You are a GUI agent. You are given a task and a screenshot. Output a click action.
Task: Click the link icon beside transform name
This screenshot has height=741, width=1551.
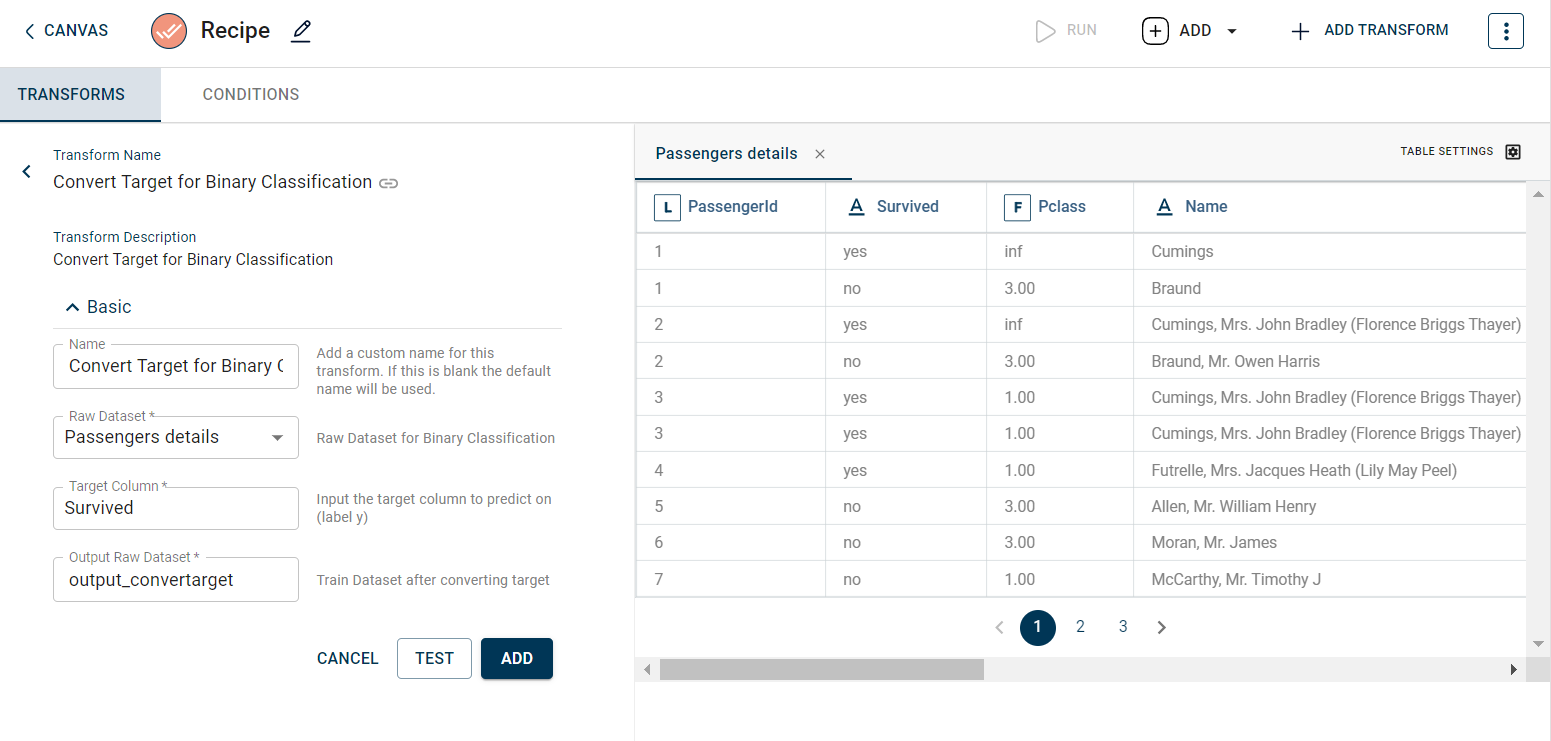pos(389,183)
